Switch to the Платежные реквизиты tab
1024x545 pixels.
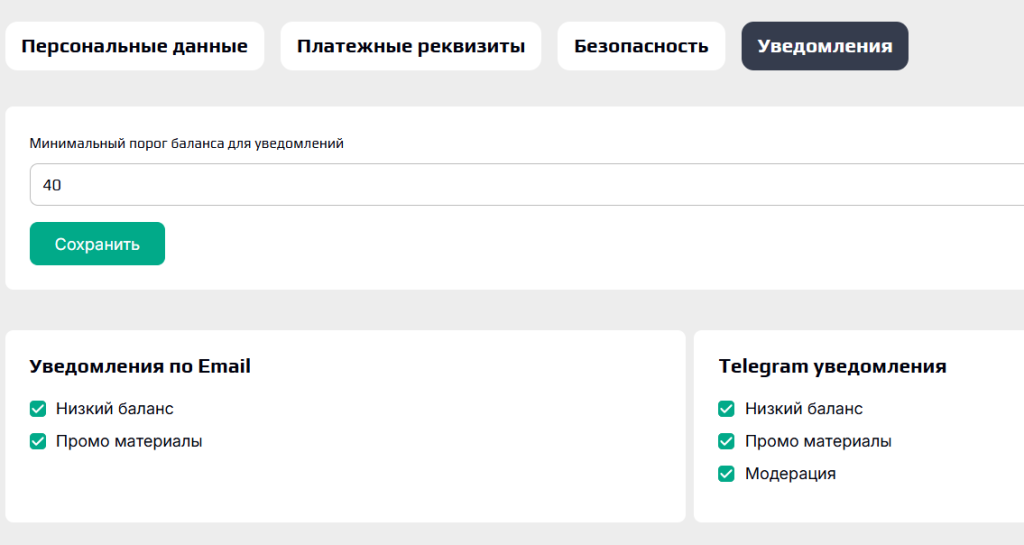(x=410, y=46)
